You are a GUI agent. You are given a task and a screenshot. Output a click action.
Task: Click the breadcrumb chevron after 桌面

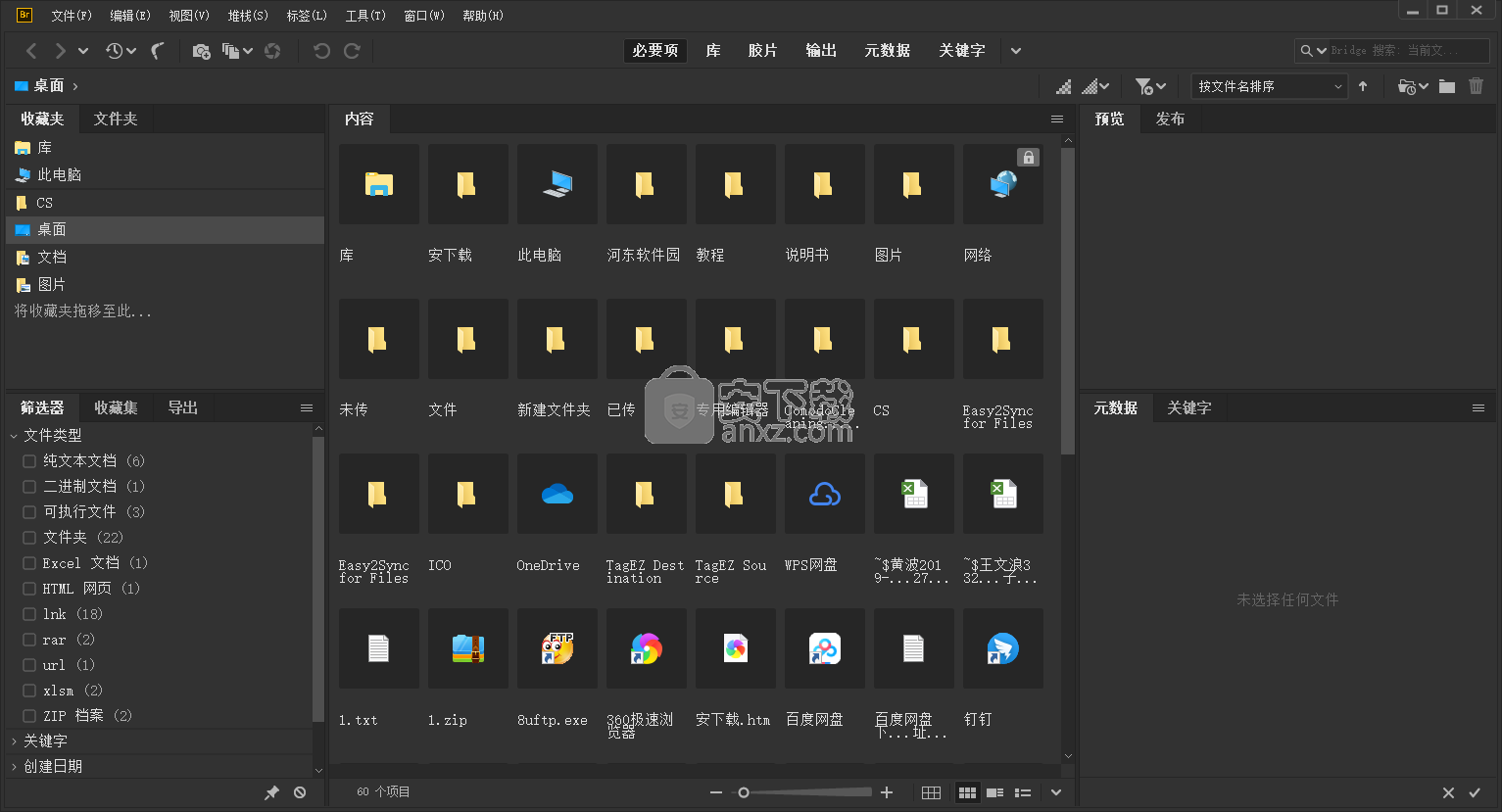pyautogui.click(x=75, y=86)
